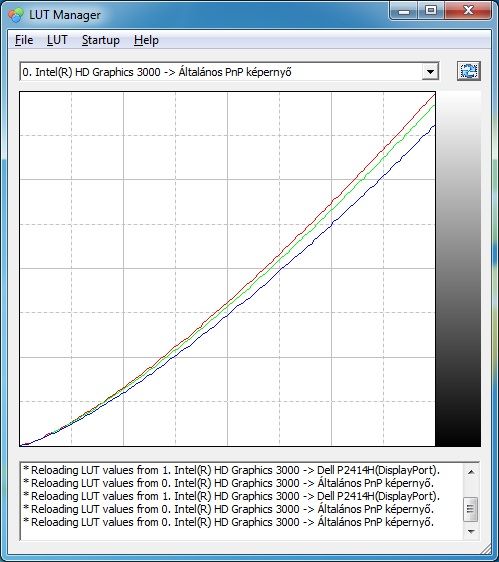Open the LUT menu
Image resolution: width=499 pixels, height=562 pixels.
coord(57,40)
